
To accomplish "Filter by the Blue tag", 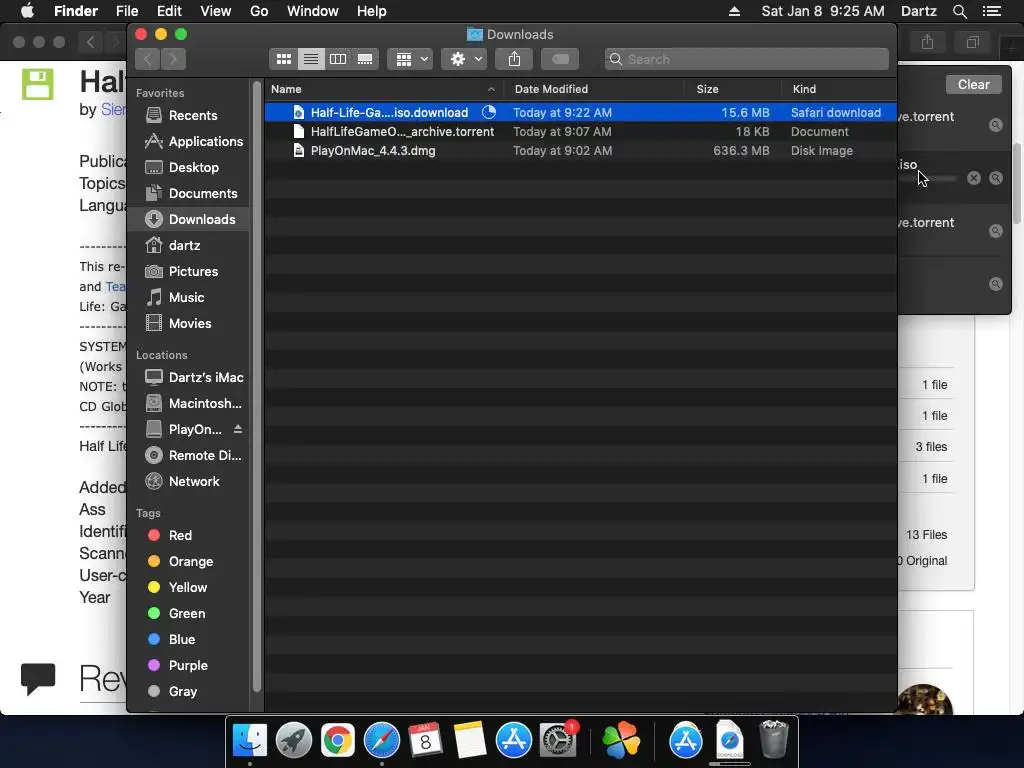I will point(189,640).
